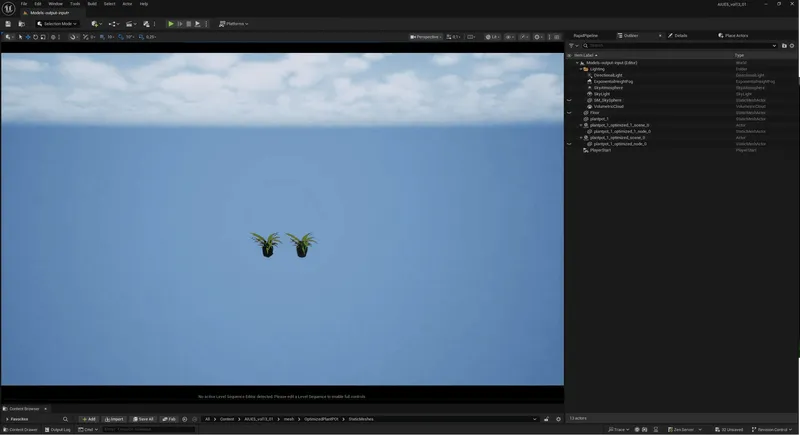800x435 pixels.
Task: Click the Unreal Engine logo icon
Action: [x=9, y=7]
